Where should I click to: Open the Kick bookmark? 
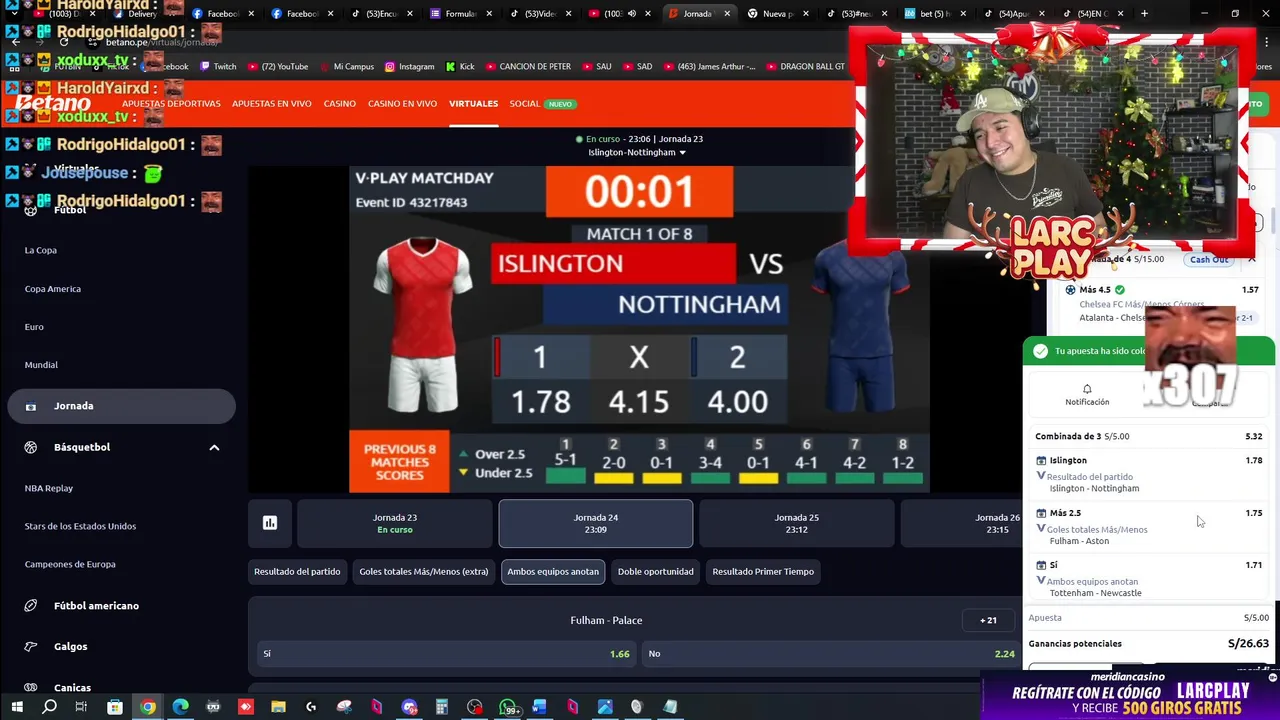point(460,66)
